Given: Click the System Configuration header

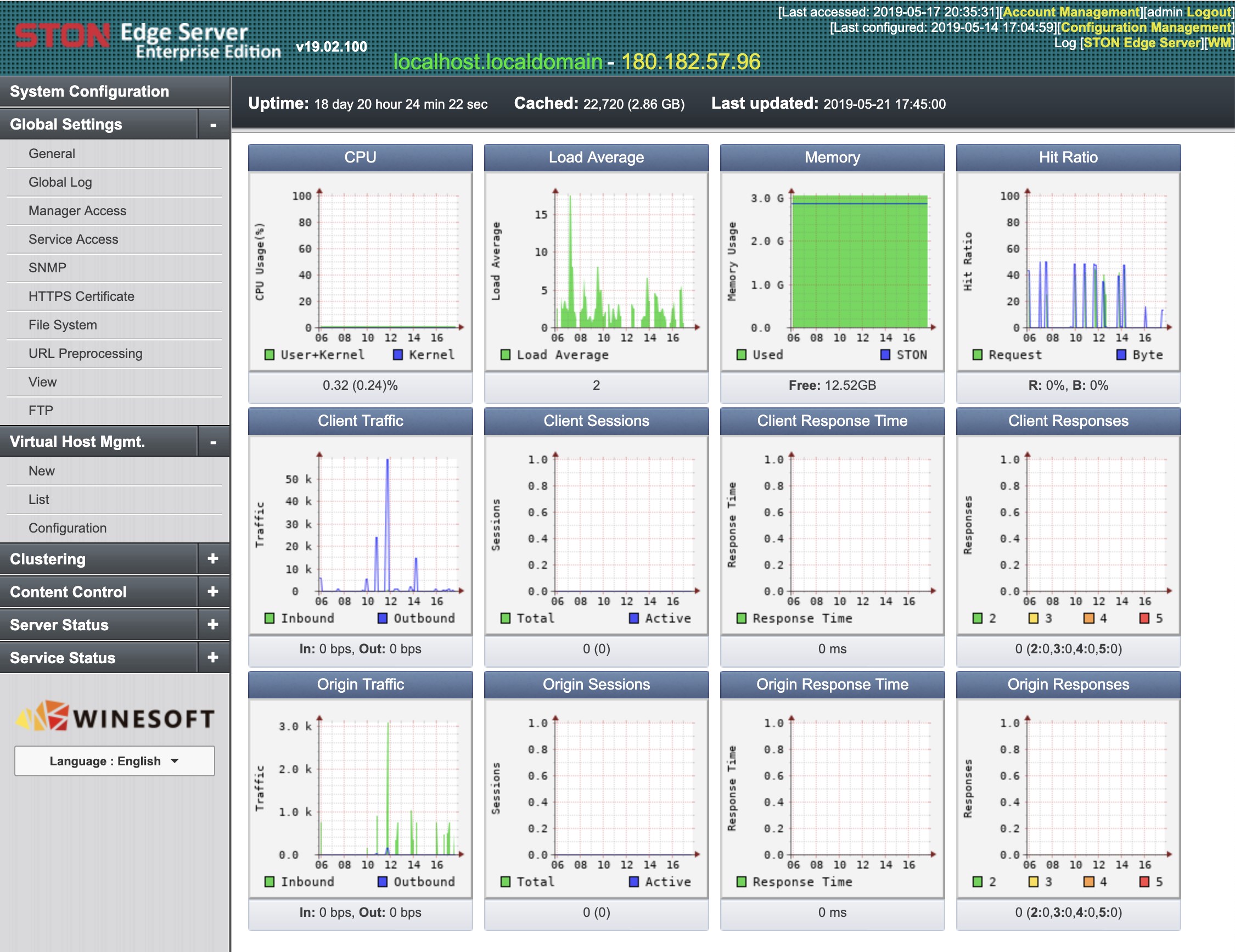Looking at the screenshot, I should click(x=115, y=92).
